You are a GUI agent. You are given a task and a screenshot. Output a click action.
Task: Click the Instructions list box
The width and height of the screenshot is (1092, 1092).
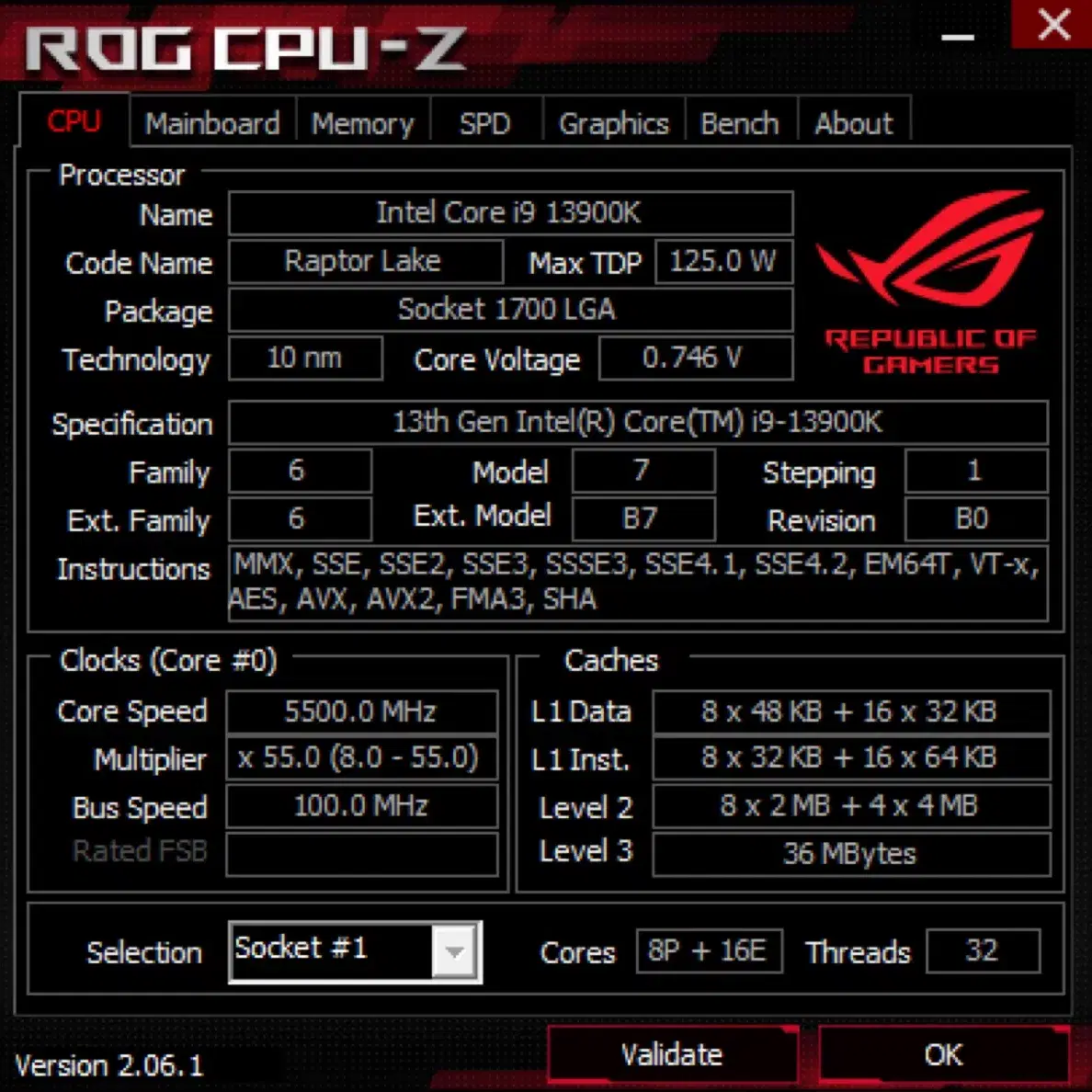[x=638, y=583]
